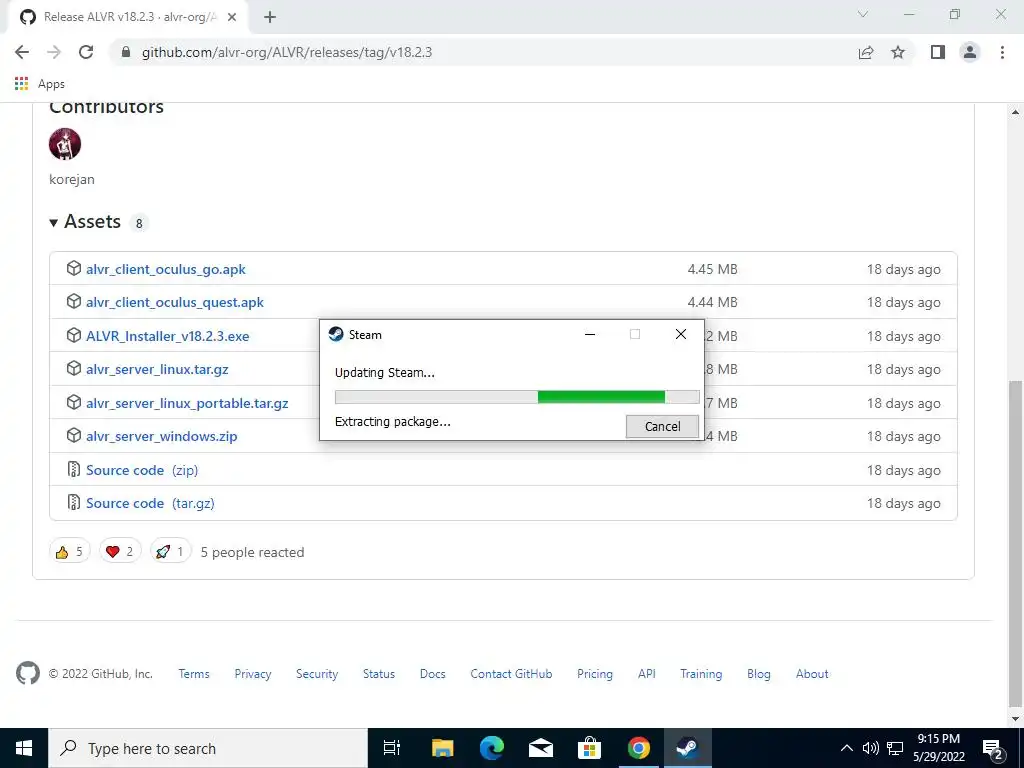Viewport: 1024px width, 768px height.
Task: Select the Release ALVR v18.2.3 tab
Action: coord(128,17)
